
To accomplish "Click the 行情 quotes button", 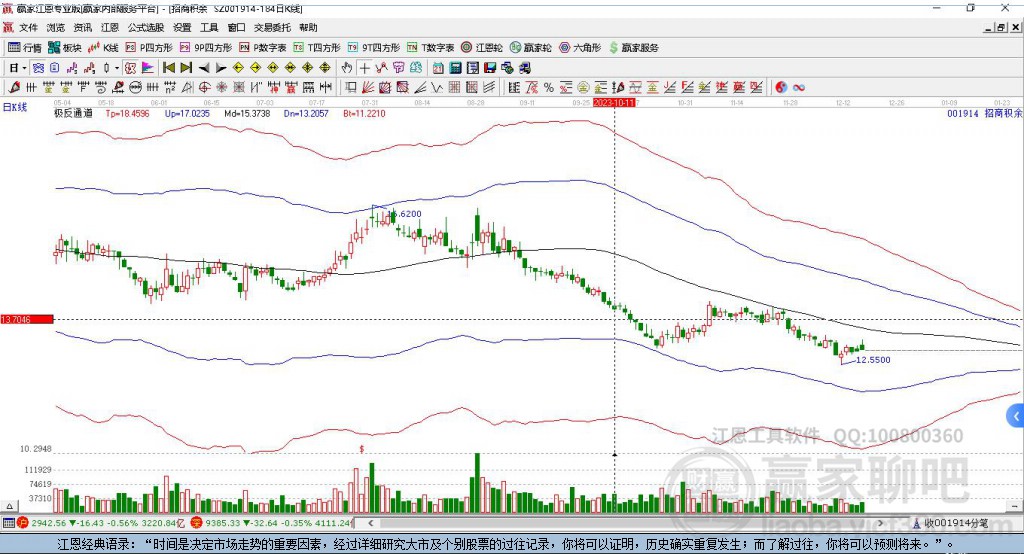I will pyautogui.click(x=24, y=48).
